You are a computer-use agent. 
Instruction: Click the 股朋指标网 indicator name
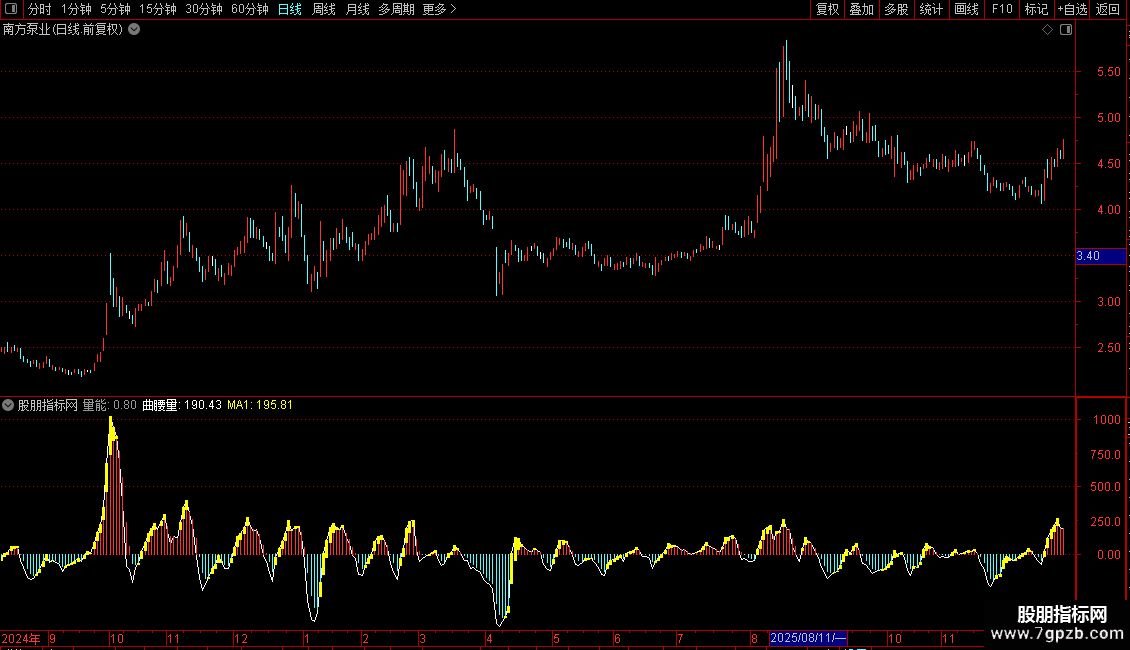click(48, 405)
